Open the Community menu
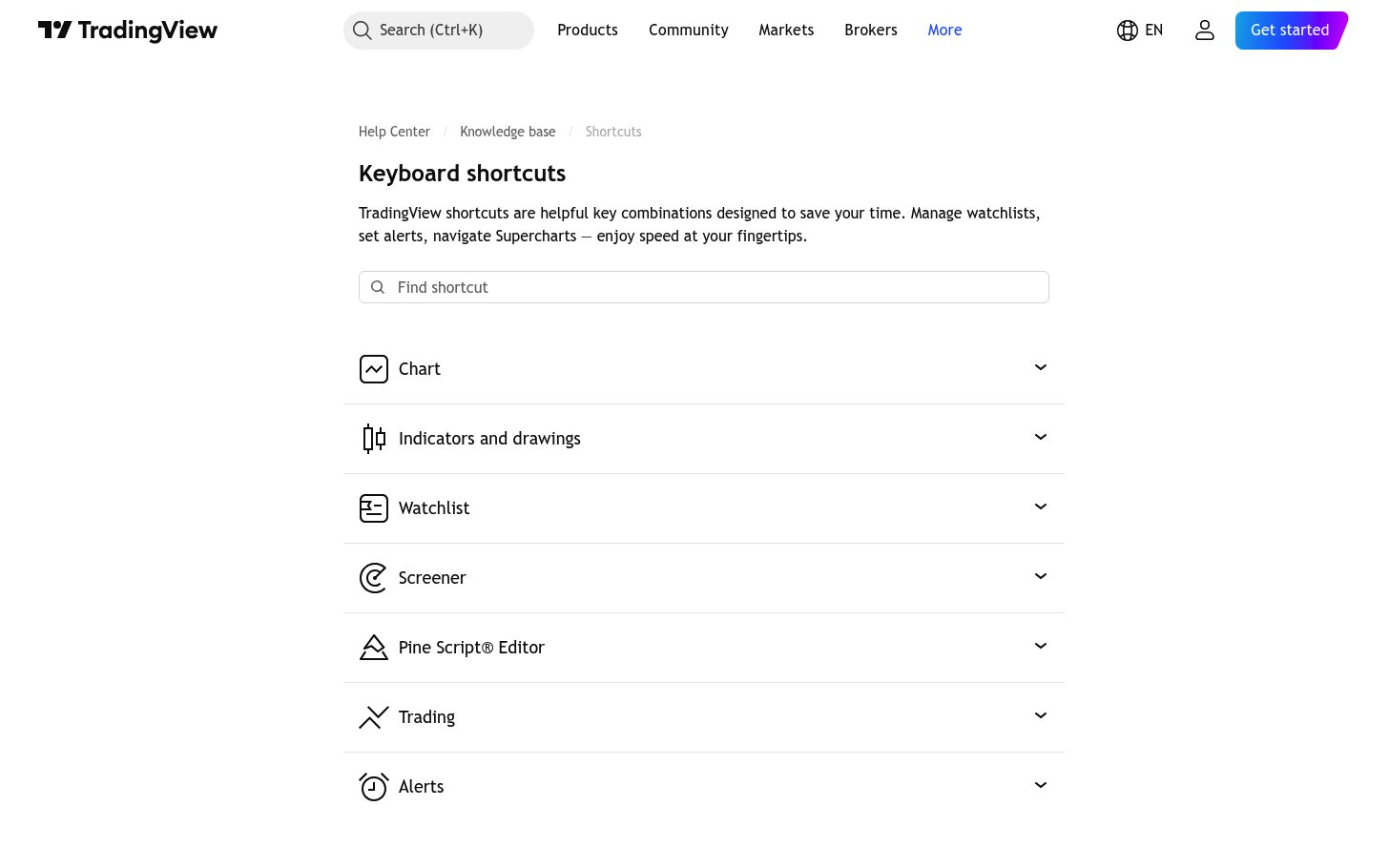 pos(689,31)
